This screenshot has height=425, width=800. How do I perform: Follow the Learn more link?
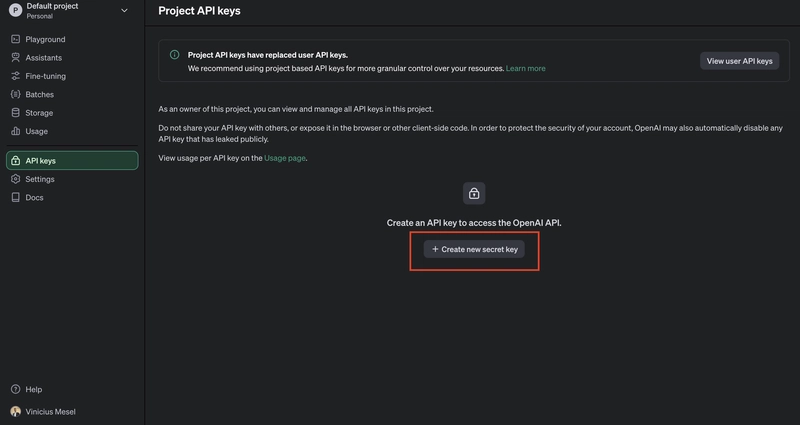tap(526, 68)
